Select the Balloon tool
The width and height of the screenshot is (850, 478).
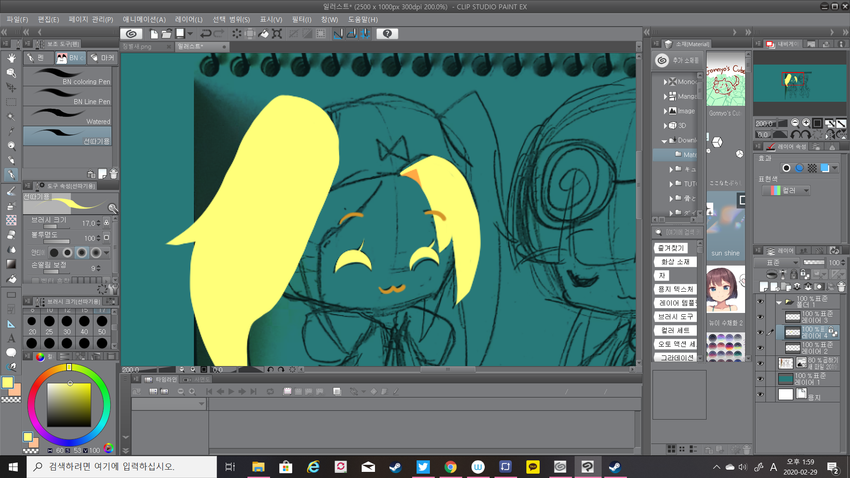(11, 353)
